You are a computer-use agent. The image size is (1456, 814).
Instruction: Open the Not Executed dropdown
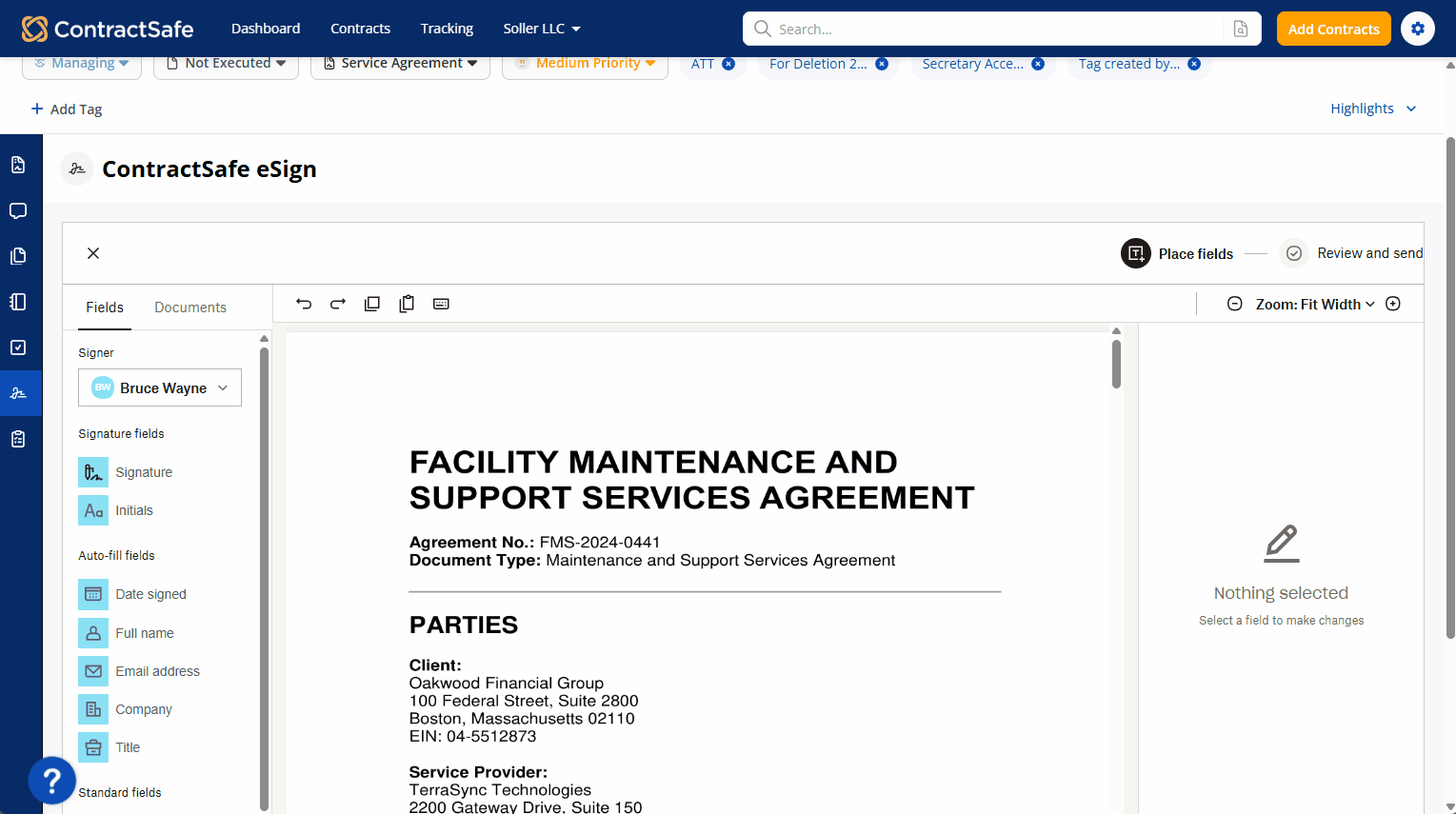pyautogui.click(x=227, y=64)
